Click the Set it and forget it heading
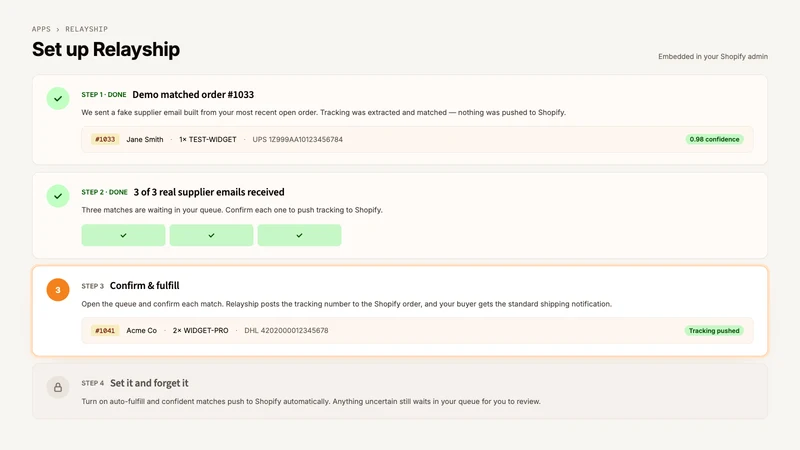The image size is (800, 450). click(x=149, y=383)
